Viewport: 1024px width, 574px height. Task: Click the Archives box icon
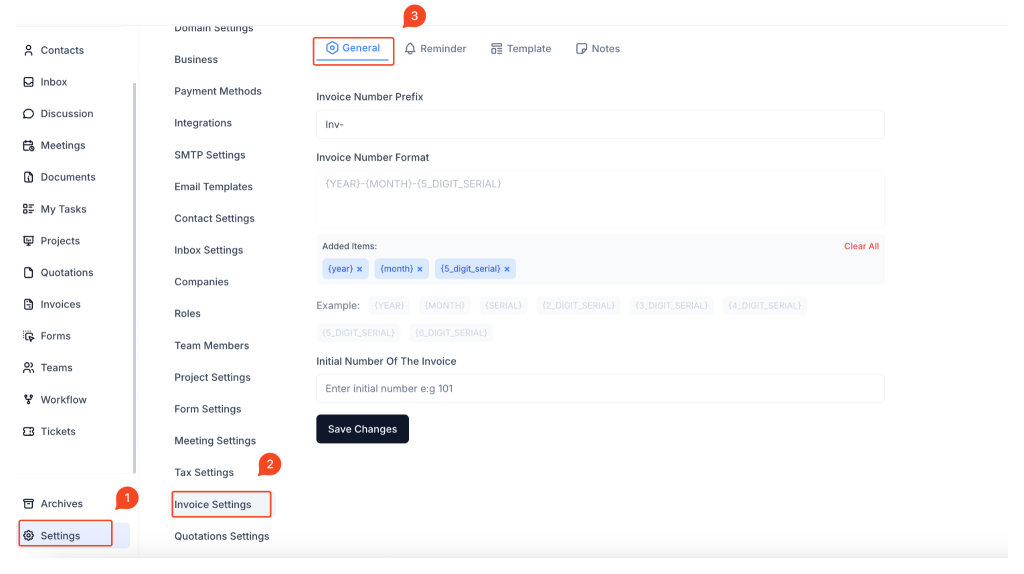point(28,504)
